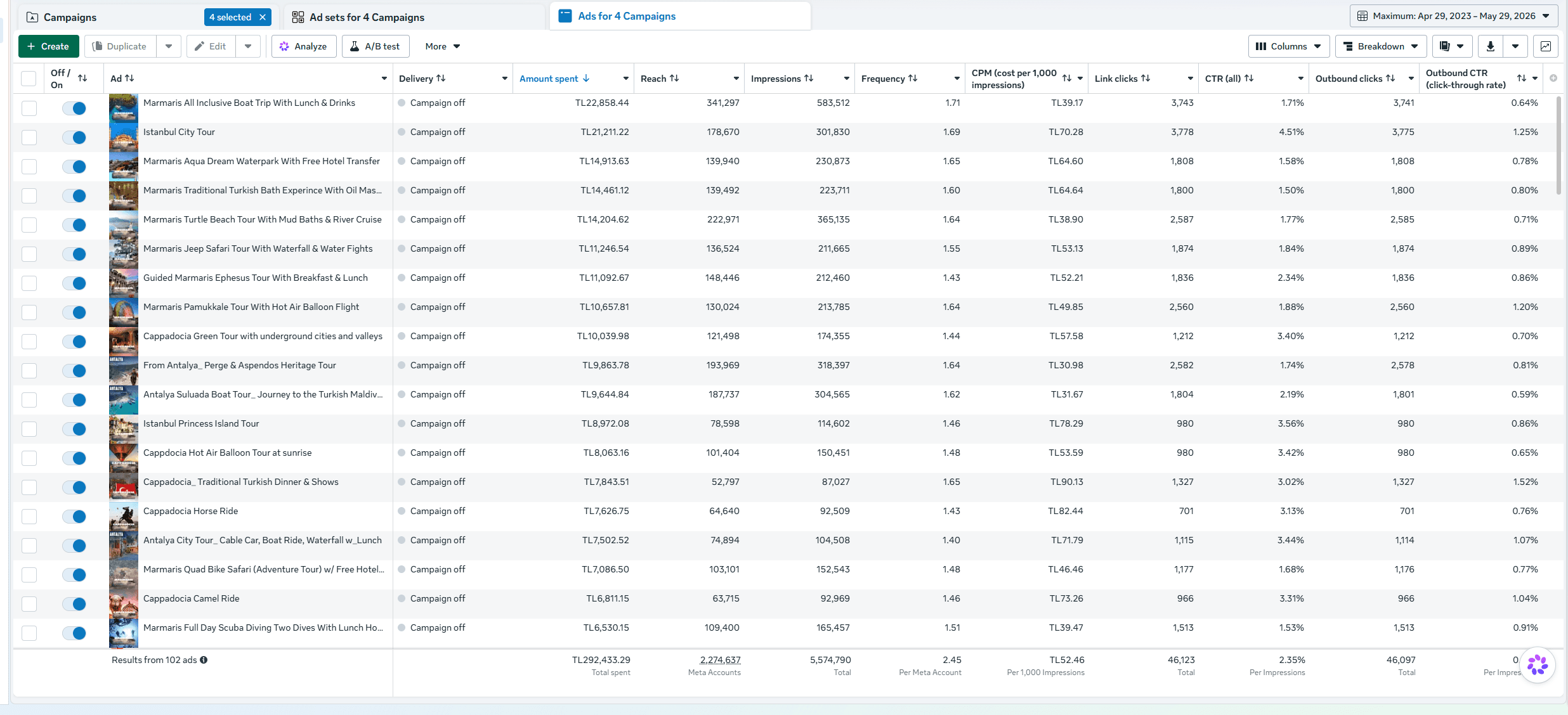Open the Istanbul City Tour ad name

point(179,132)
